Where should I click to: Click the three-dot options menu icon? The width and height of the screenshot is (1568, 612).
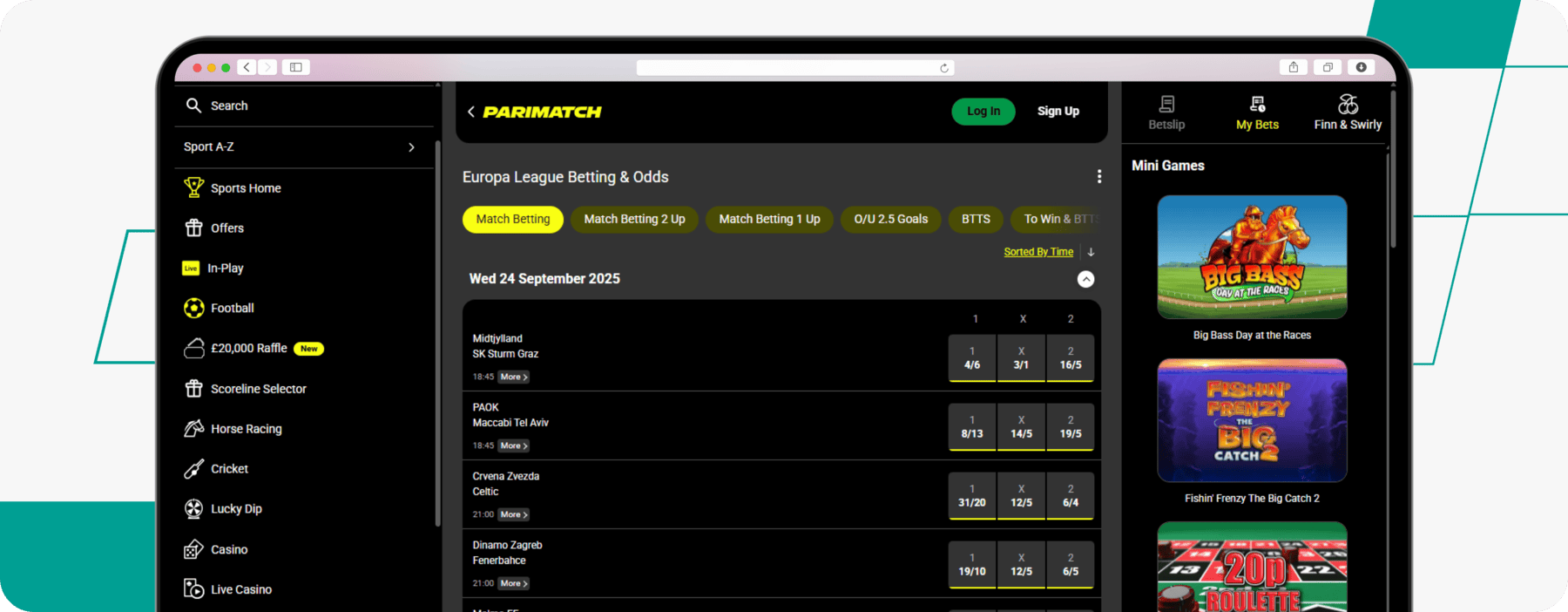[1099, 177]
